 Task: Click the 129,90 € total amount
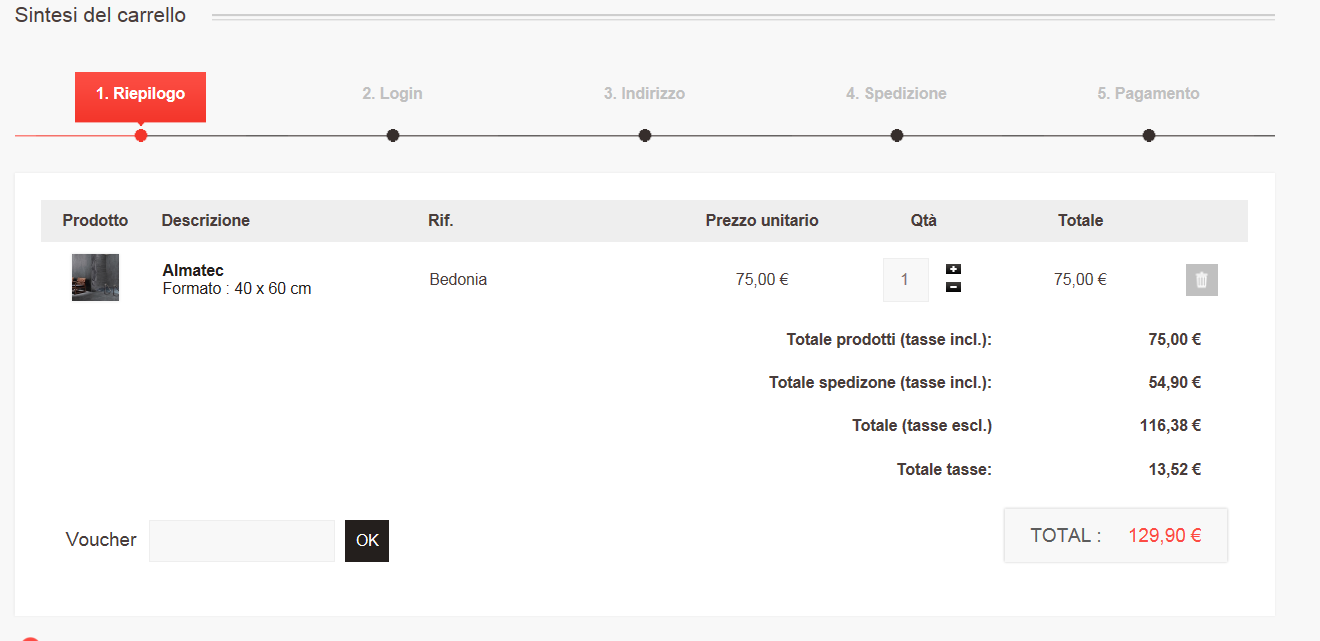1165,536
